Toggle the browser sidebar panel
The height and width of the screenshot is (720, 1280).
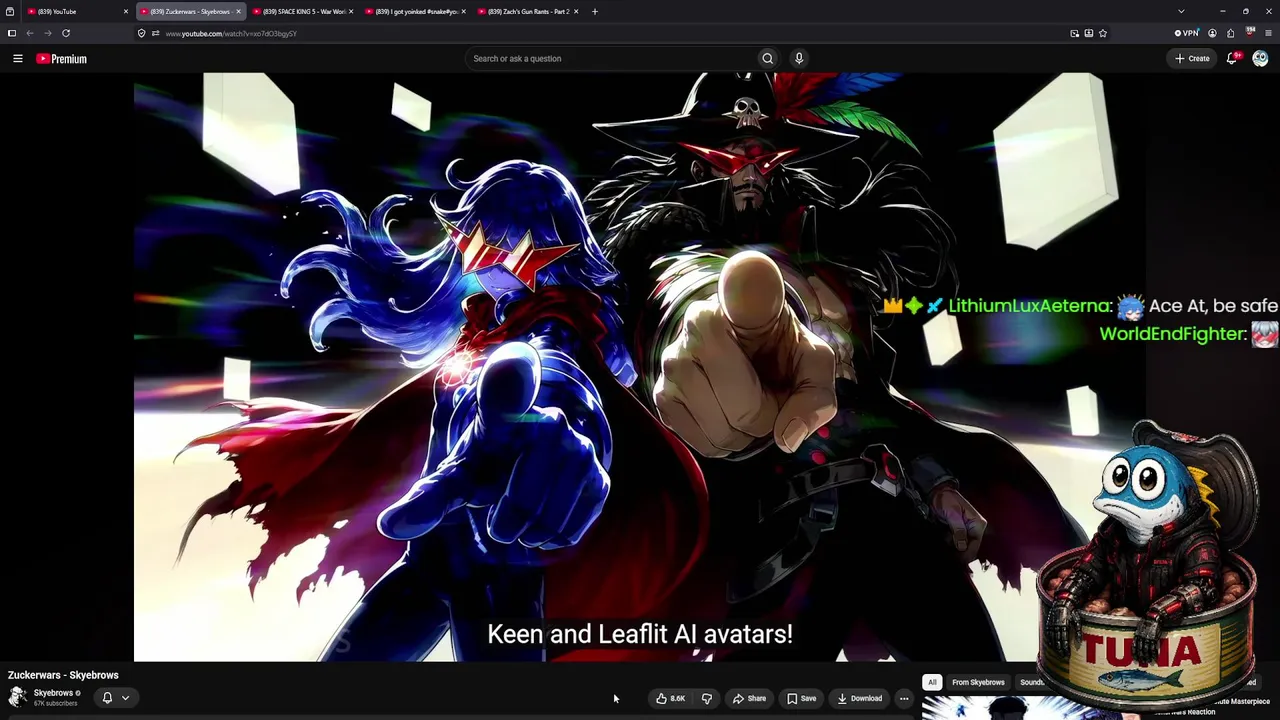pos(12,33)
